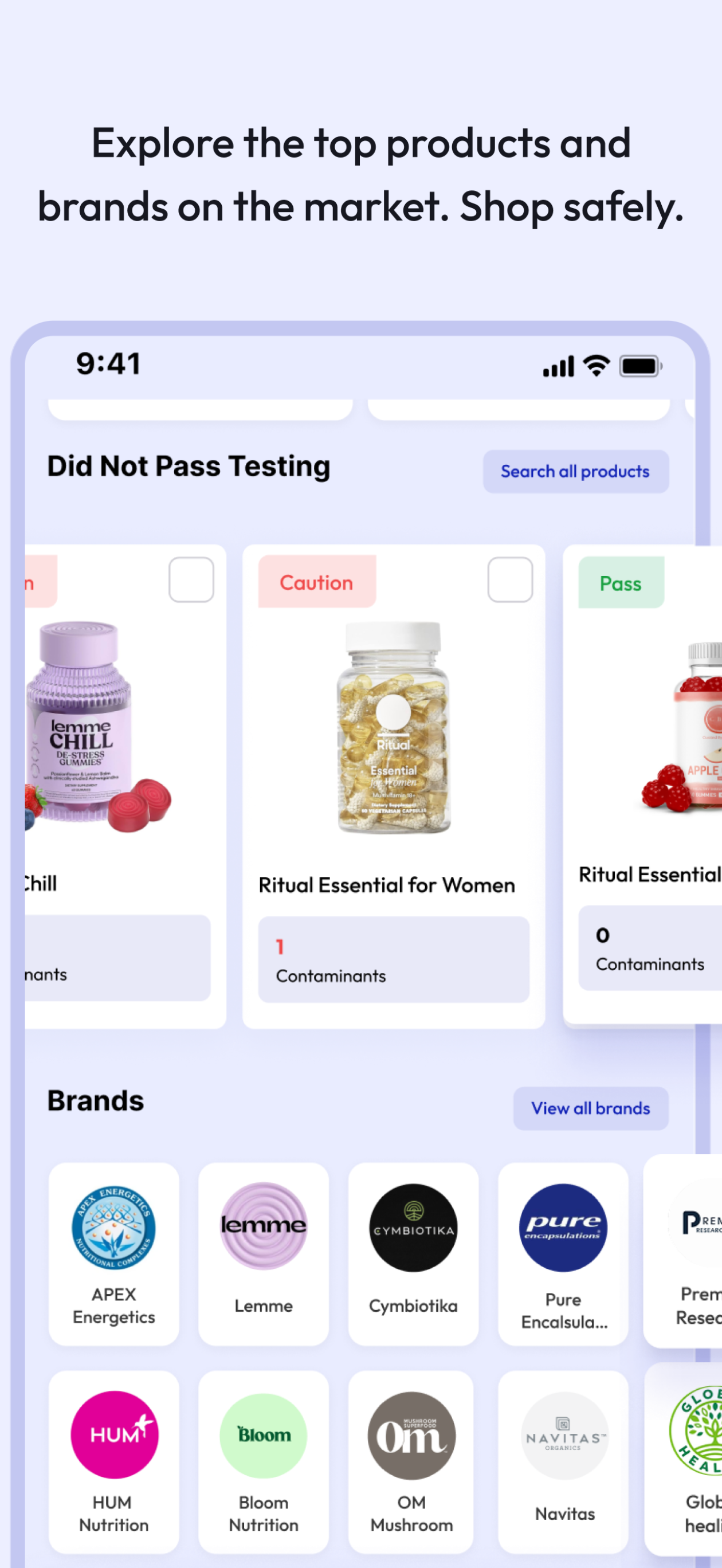
Task: Tap the green Pass status badge
Action: click(621, 582)
